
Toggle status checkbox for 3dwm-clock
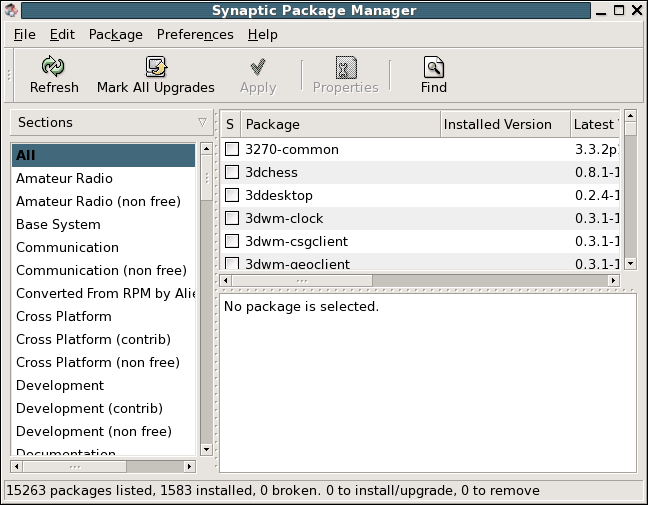[x=232, y=218]
